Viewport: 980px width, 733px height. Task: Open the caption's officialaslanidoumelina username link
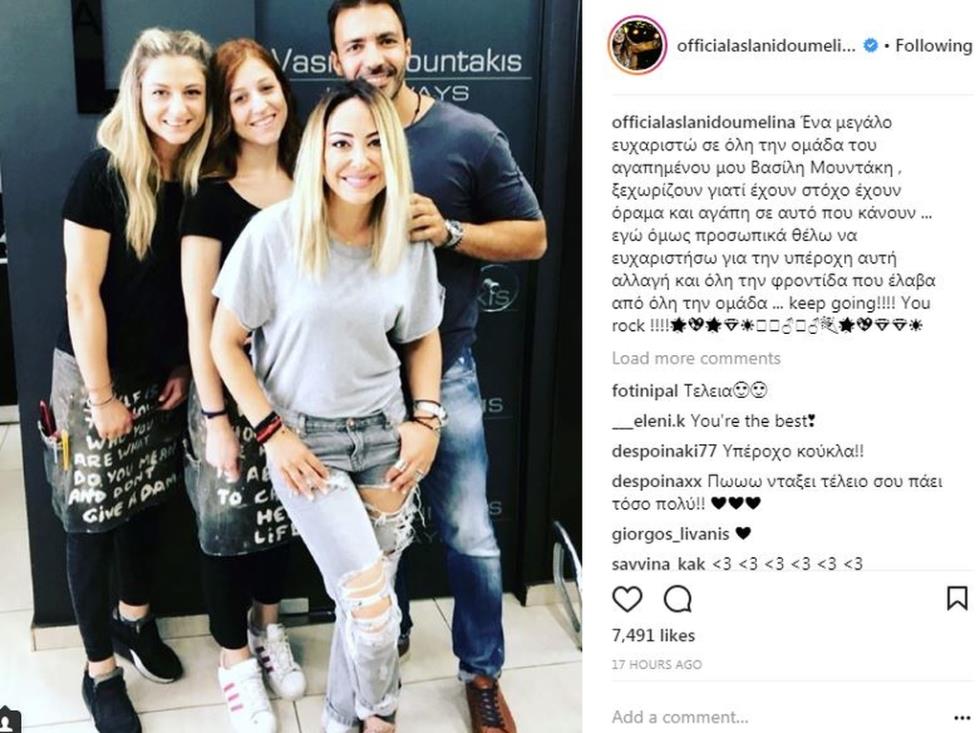click(703, 122)
